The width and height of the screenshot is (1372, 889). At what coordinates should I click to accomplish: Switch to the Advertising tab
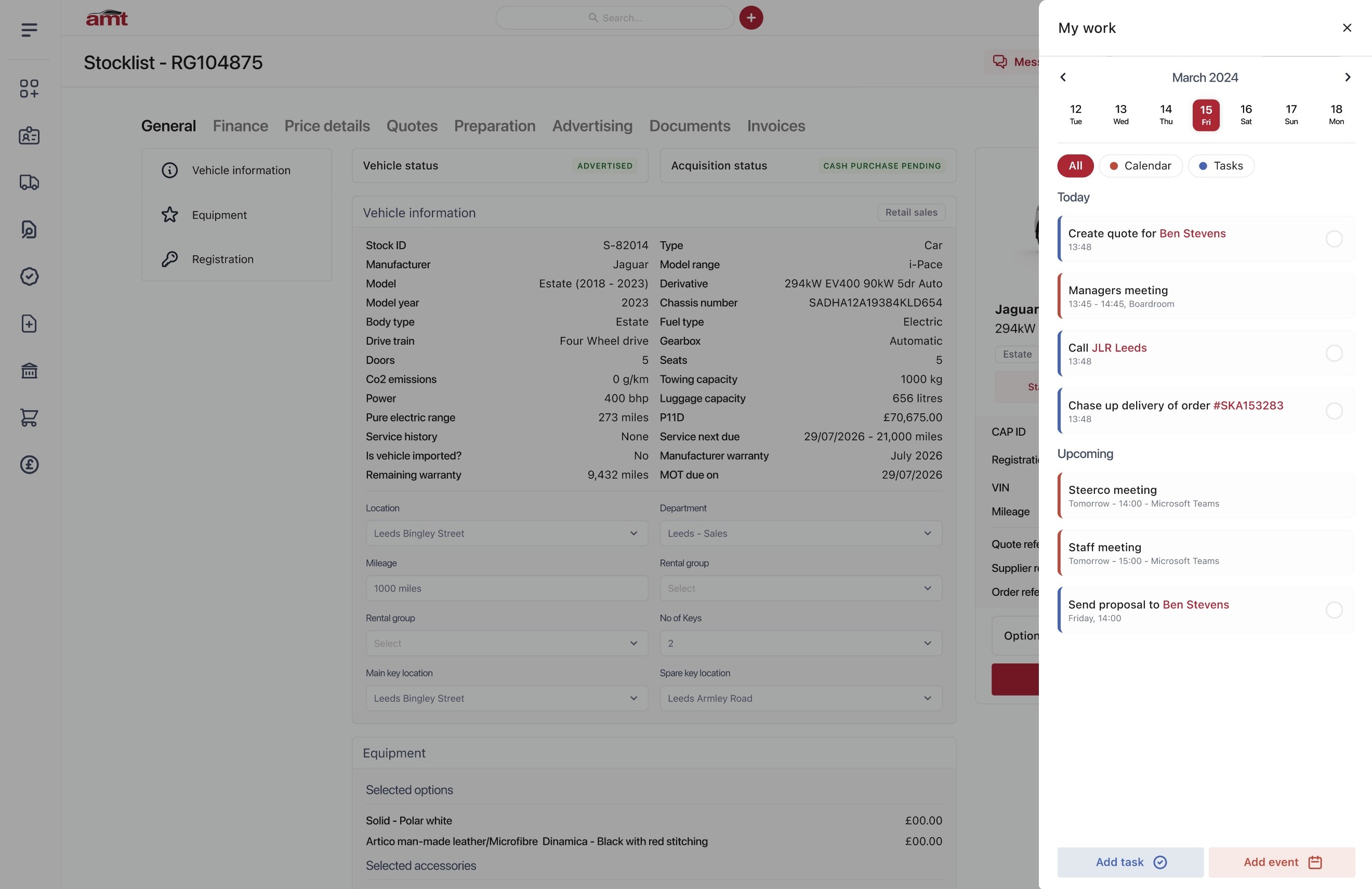pos(592,126)
